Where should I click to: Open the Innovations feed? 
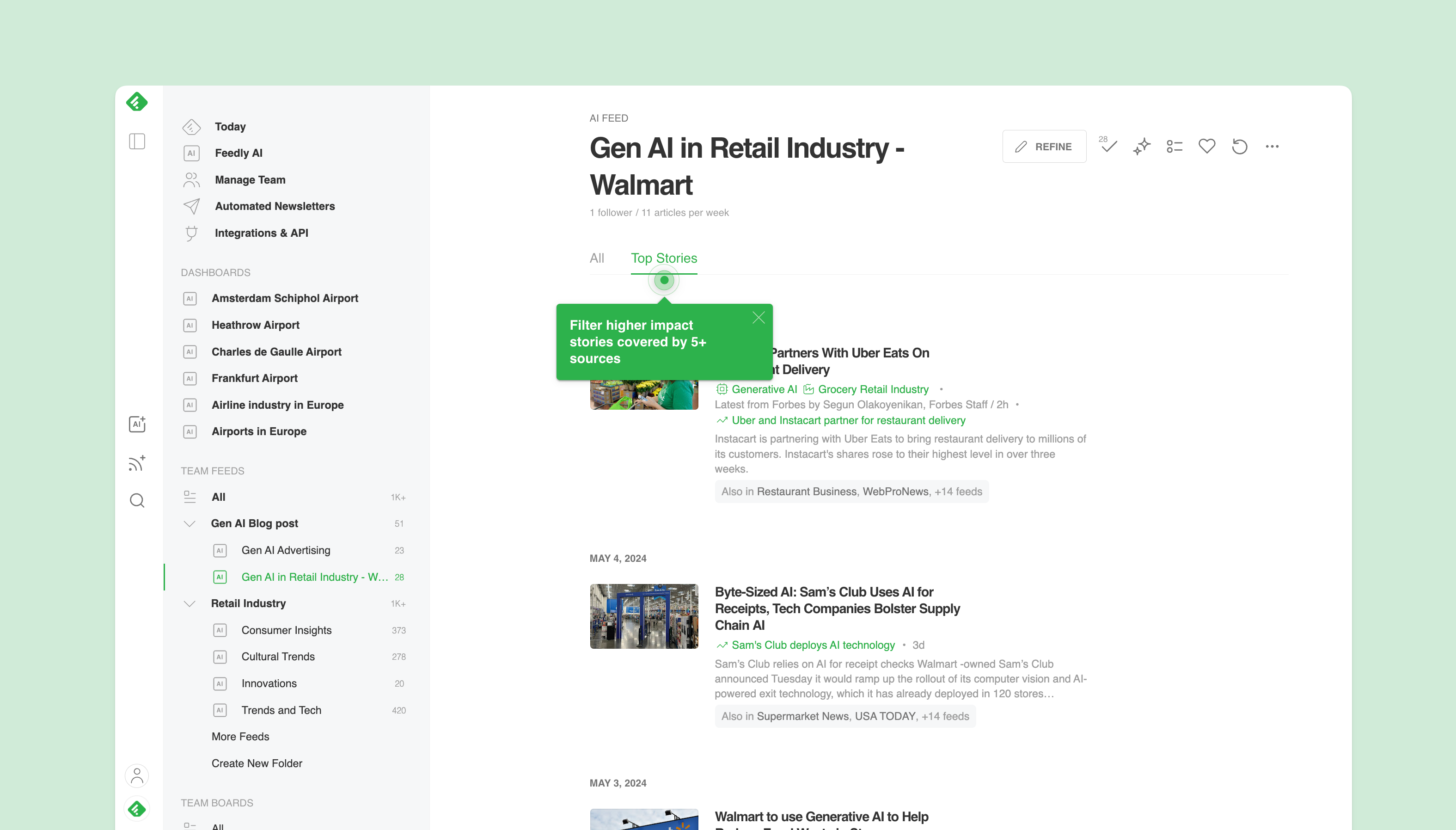(269, 683)
